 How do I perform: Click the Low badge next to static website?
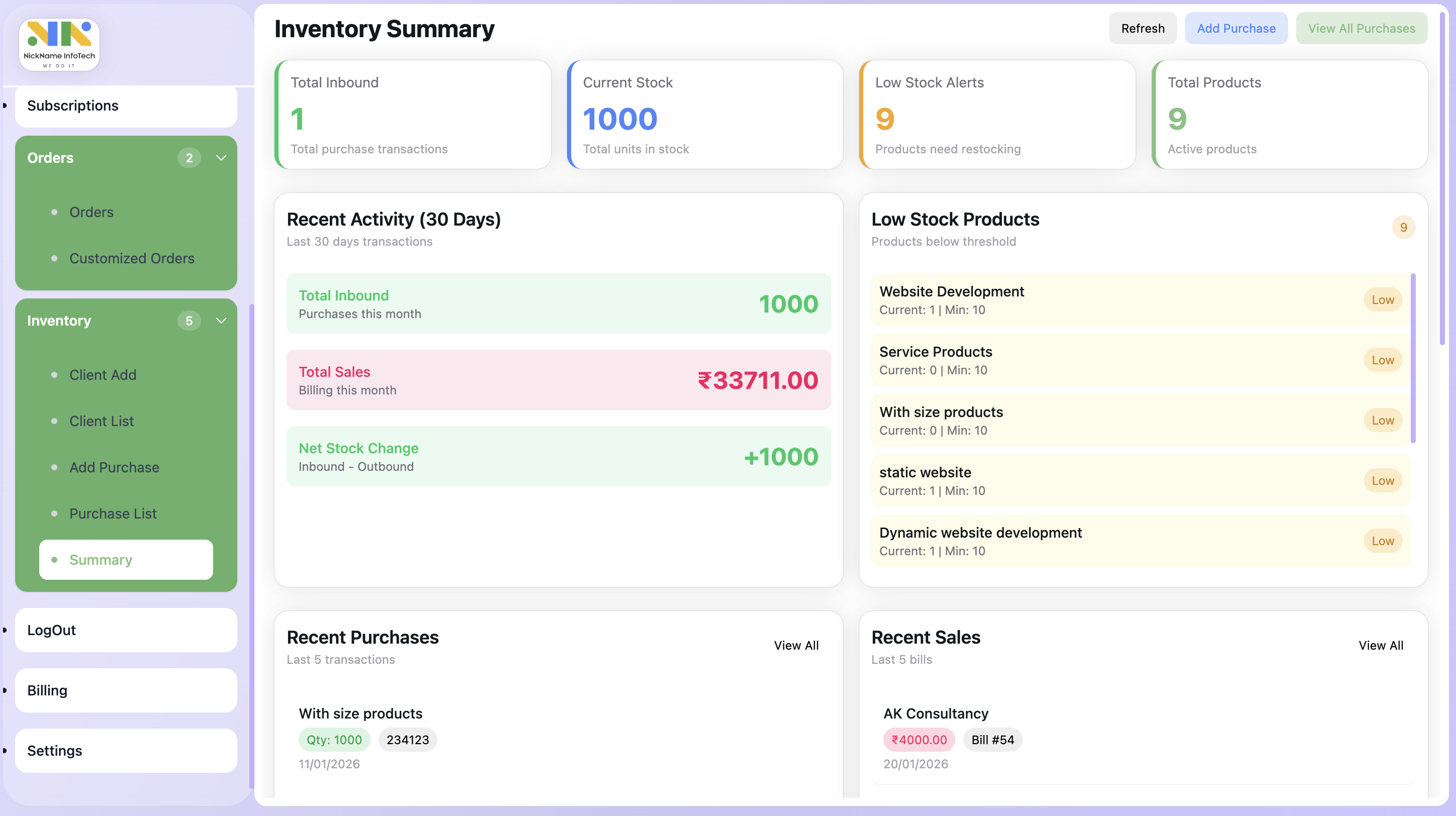[1383, 480]
